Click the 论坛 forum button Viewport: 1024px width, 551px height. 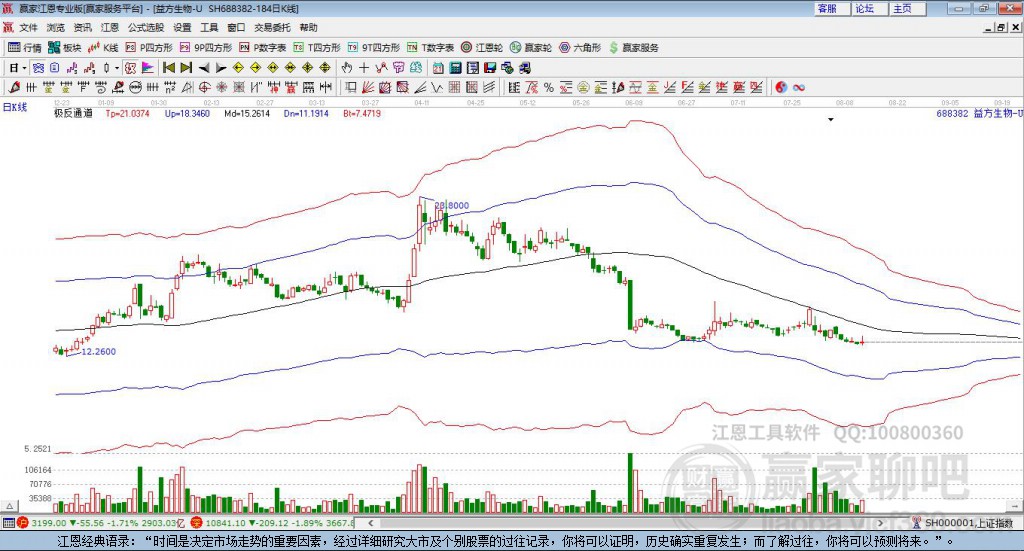pos(869,8)
